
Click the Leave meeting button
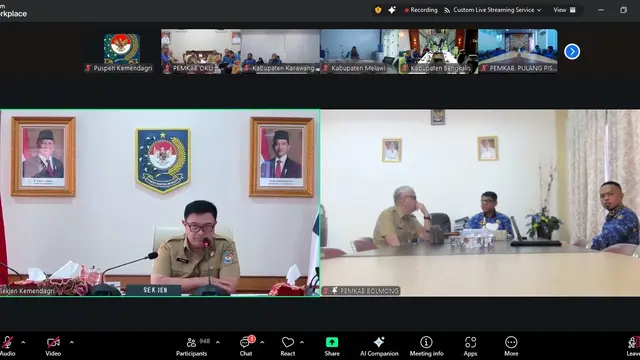point(633,346)
